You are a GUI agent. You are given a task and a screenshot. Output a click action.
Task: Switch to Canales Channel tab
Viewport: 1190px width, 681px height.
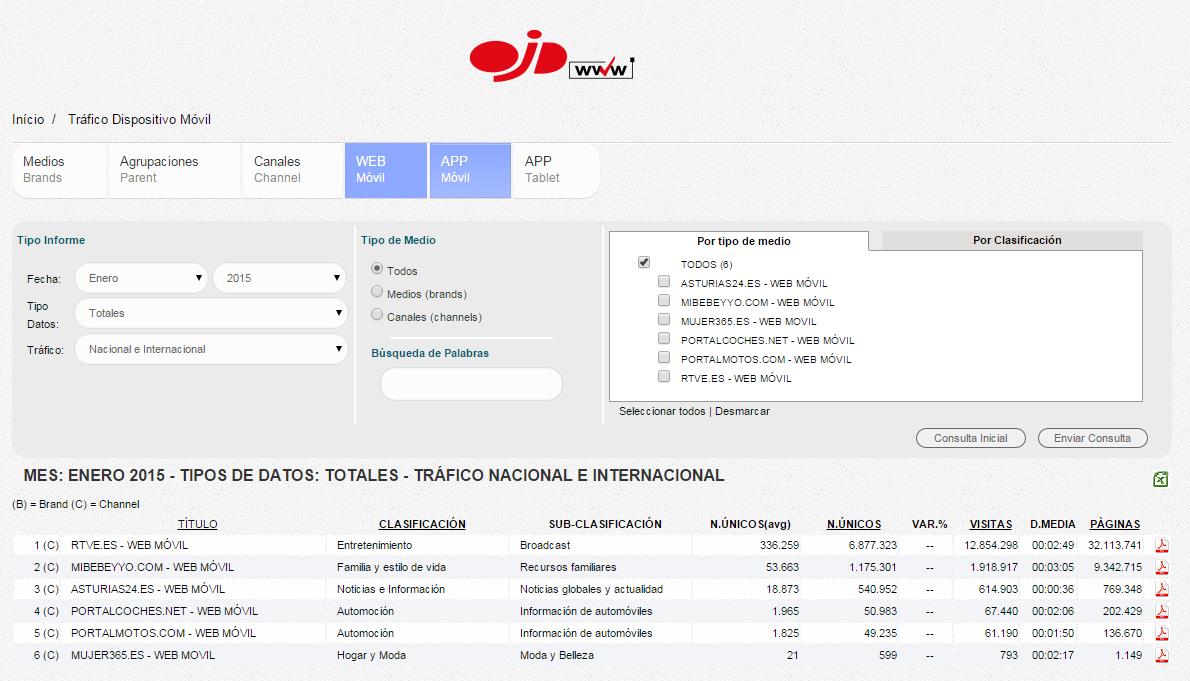pyautogui.click(x=293, y=170)
